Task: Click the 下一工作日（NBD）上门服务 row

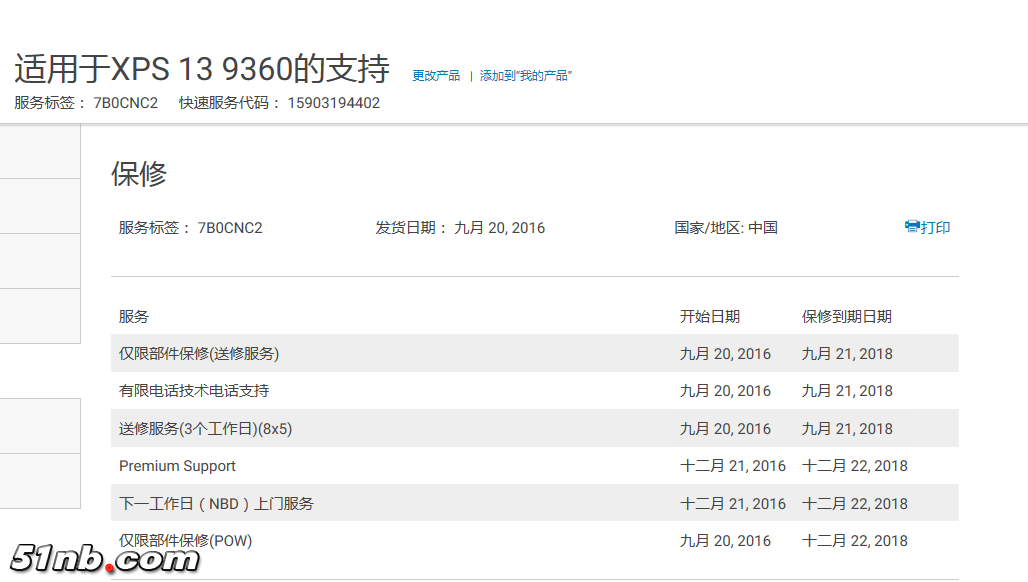Action: [x=216, y=504]
